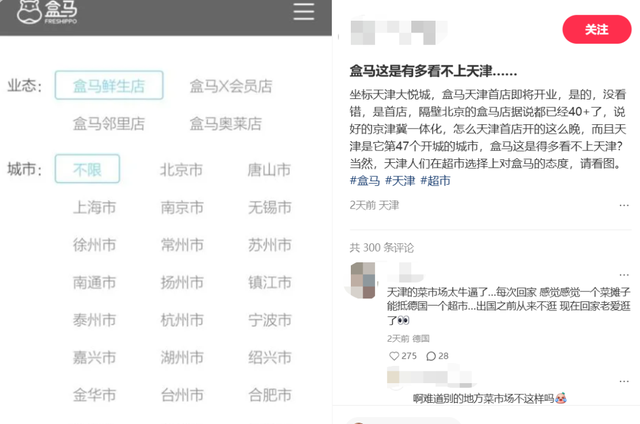Click the reply 啊难道别的地方菜市场不这样吗
The image size is (640, 424).
(489, 398)
